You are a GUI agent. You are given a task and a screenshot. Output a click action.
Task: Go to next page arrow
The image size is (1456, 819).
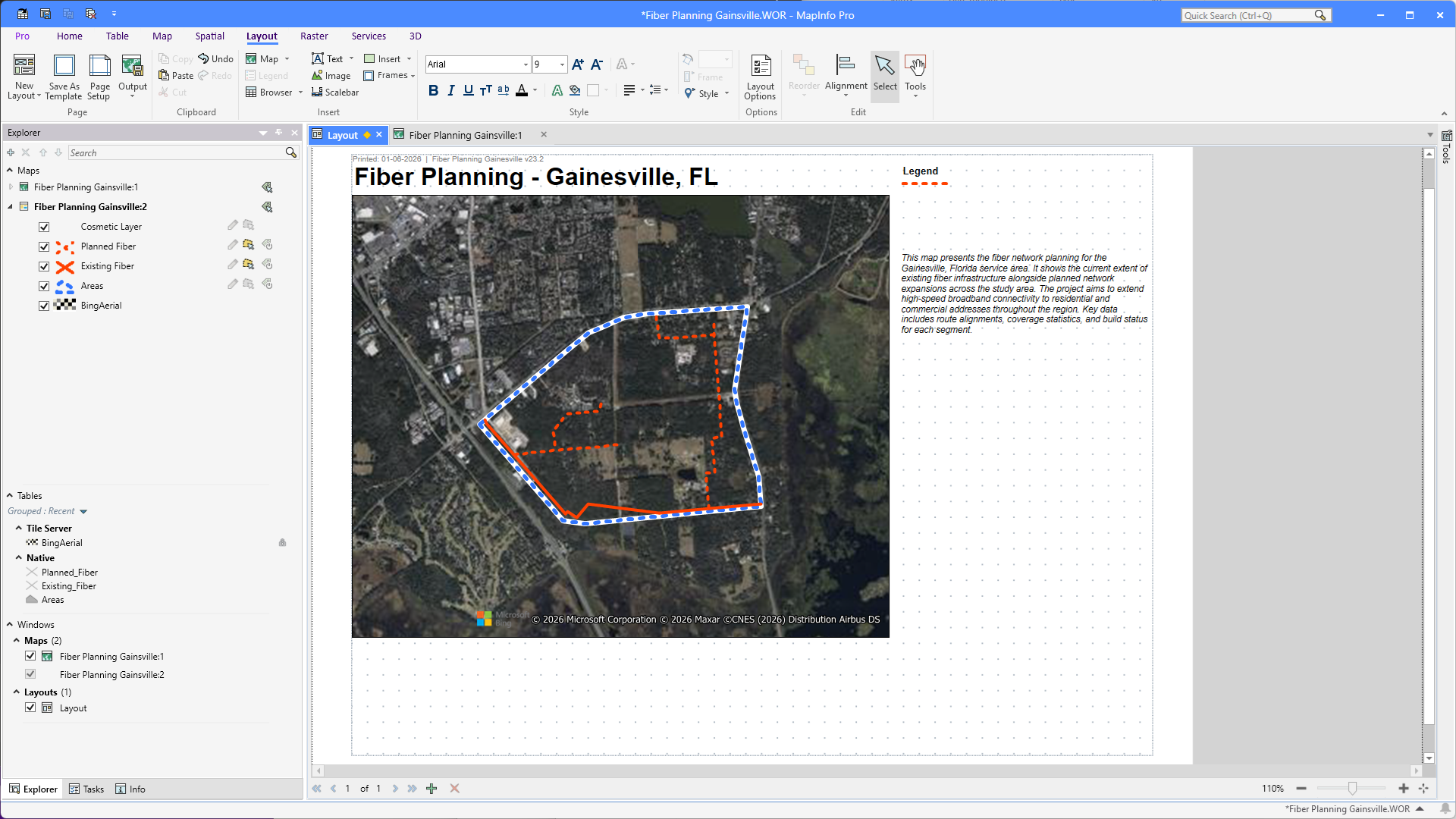coord(395,789)
